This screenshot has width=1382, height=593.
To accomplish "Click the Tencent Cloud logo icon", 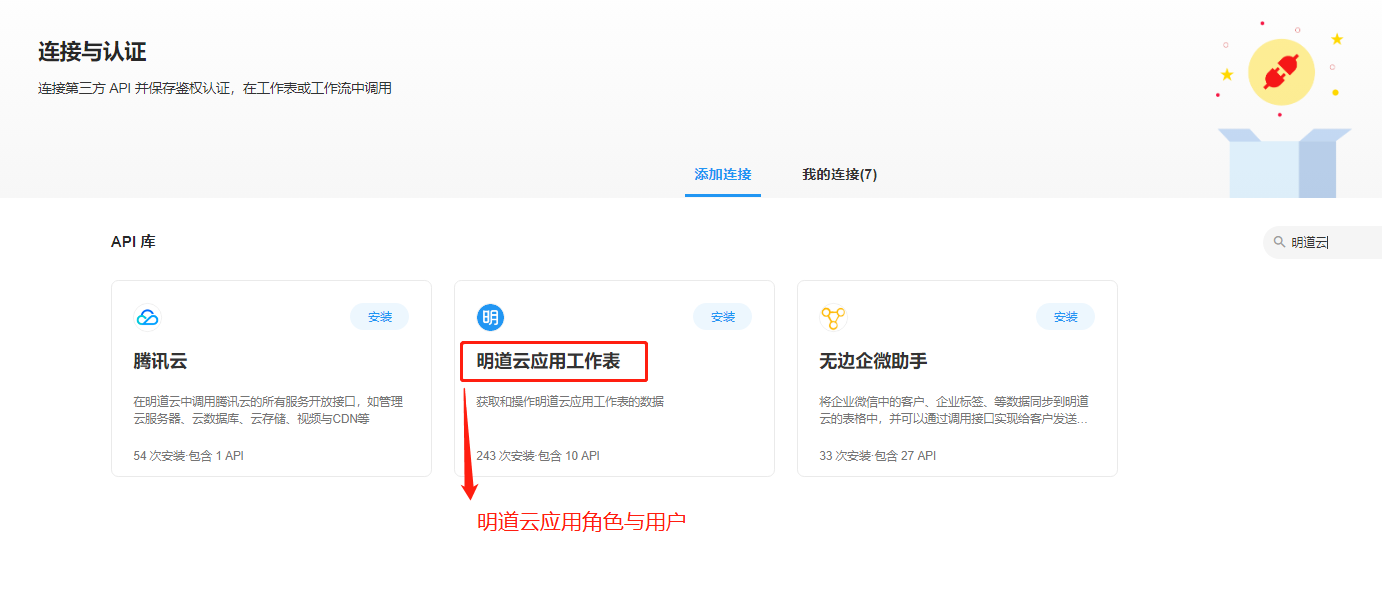I will coord(147,318).
